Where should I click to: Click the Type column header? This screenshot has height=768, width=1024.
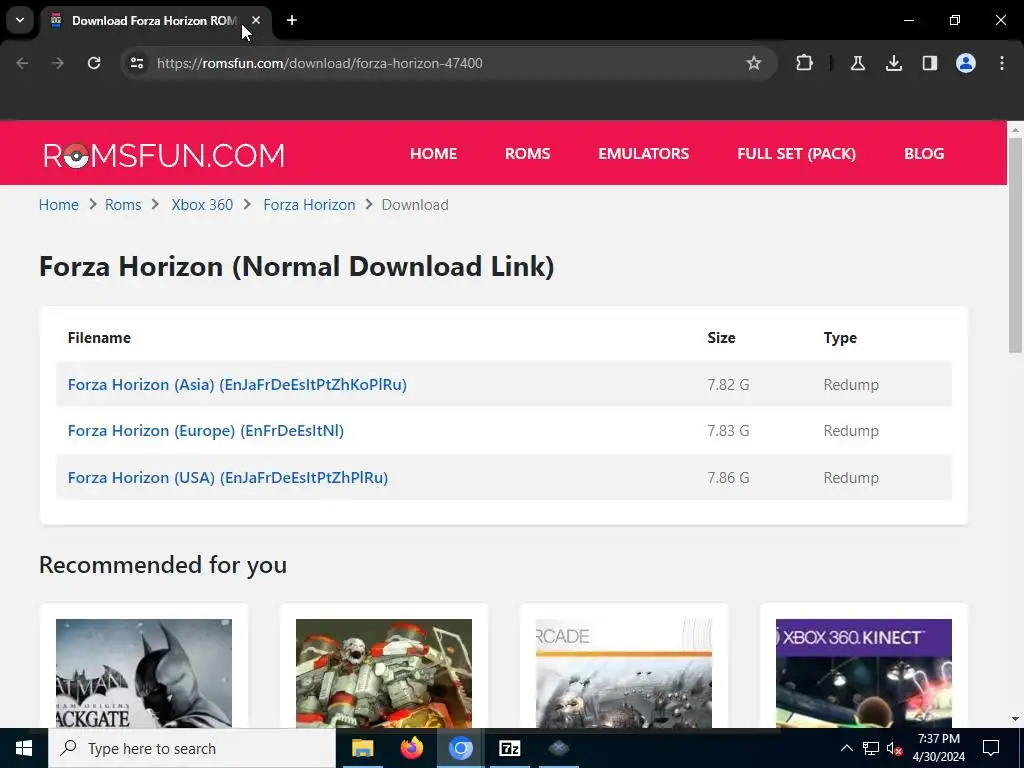click(x=840, y=338)
